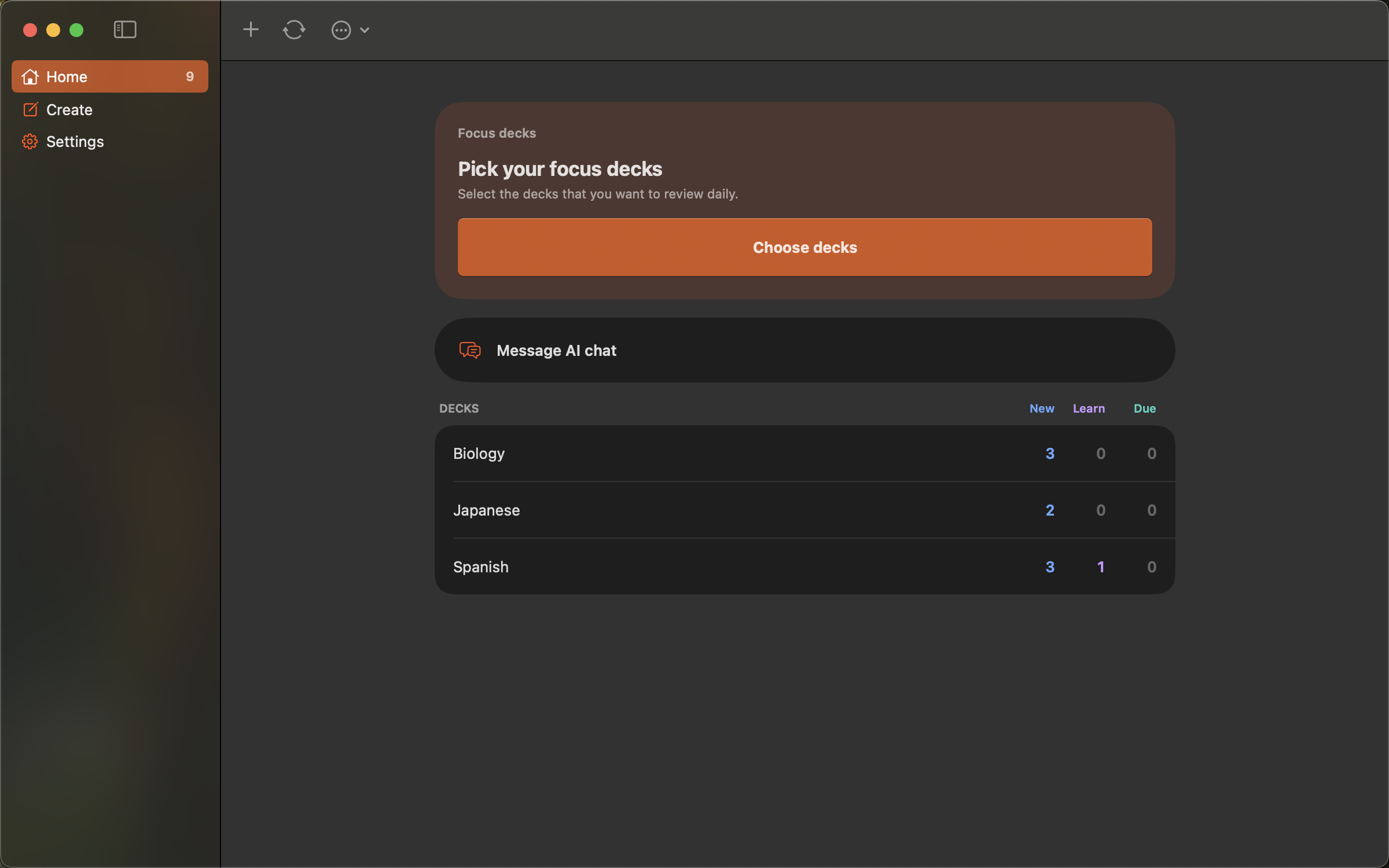Click the Create pencil icon

tap(30, 109)
